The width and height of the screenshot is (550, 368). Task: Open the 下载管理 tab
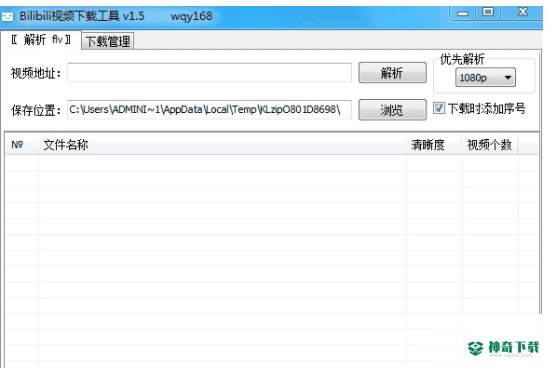point(108,41)
